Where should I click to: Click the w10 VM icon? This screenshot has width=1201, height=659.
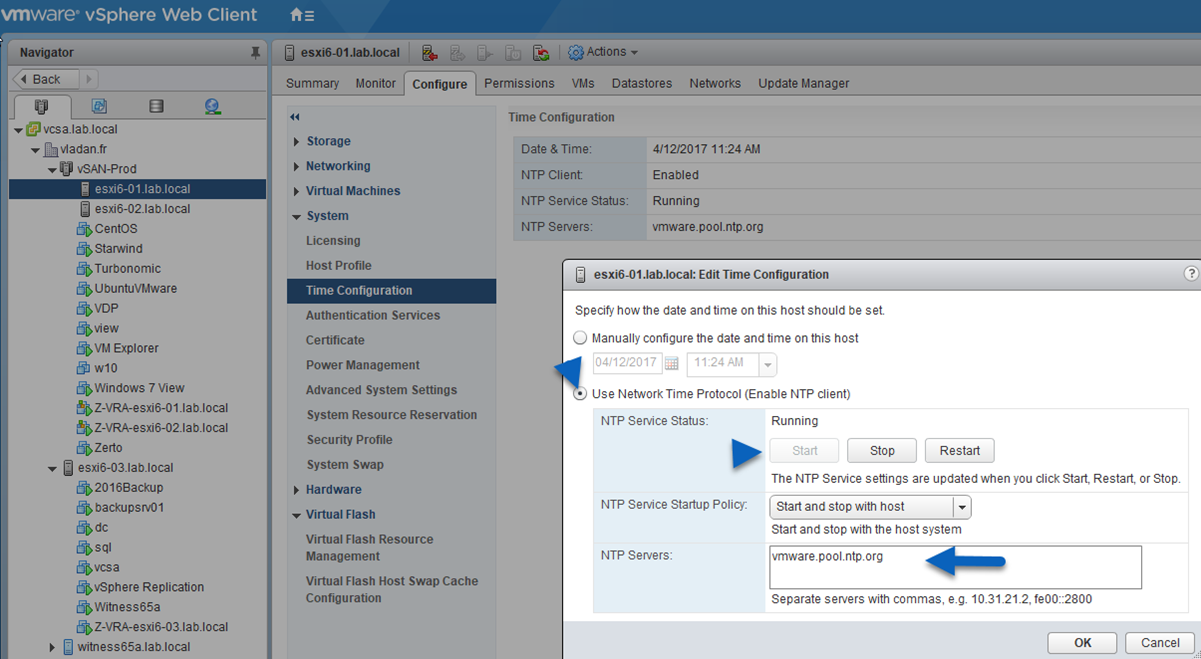[84, 368]
